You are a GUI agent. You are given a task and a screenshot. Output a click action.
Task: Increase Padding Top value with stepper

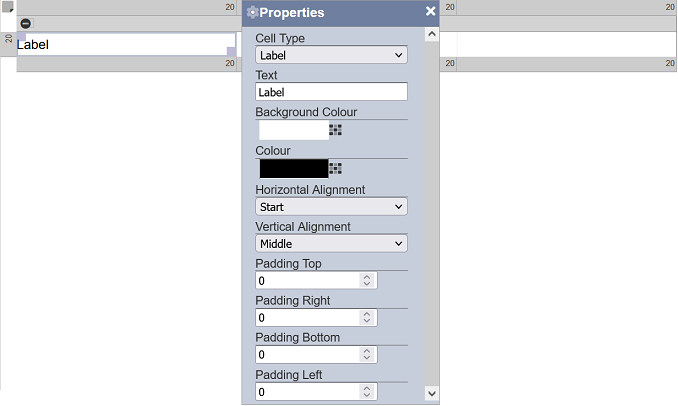(367, 277)
